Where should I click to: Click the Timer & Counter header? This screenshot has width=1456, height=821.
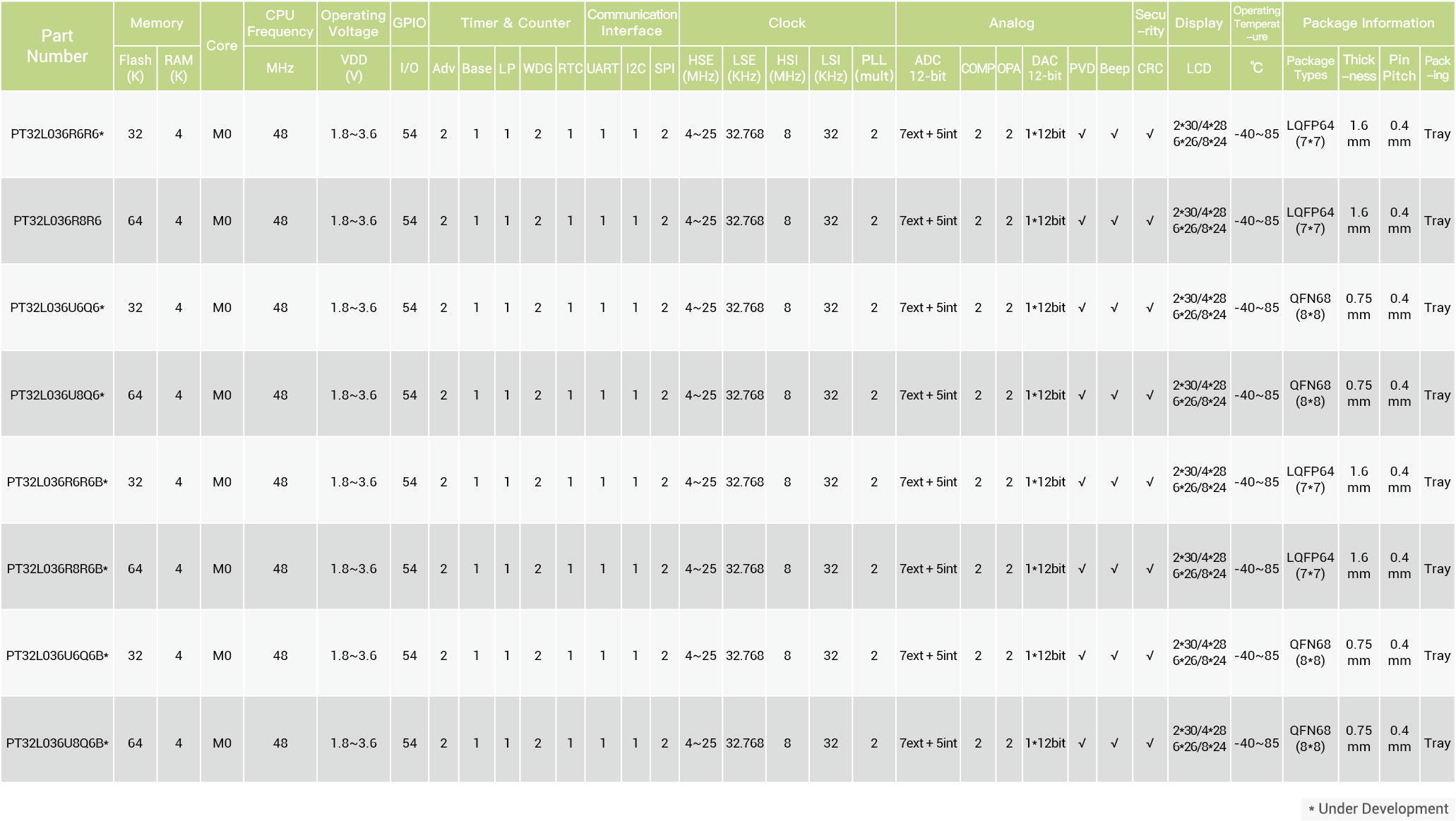pyautogui.click(x=515, y=23)
